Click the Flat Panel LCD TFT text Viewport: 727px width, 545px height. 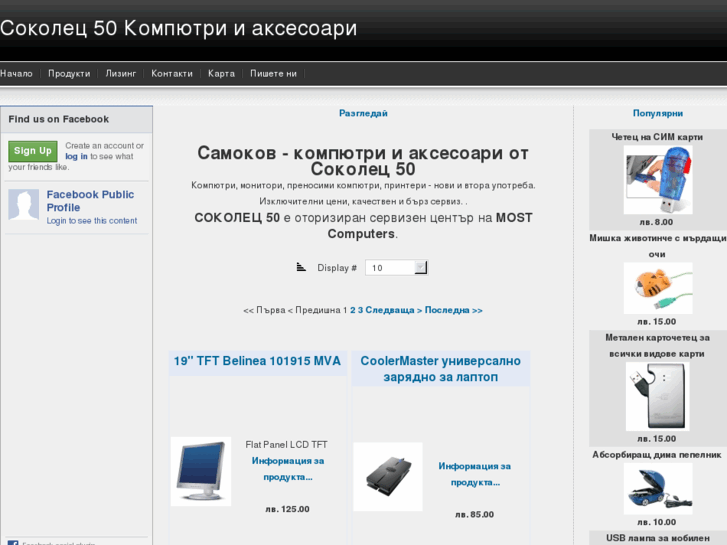[287, 445]
